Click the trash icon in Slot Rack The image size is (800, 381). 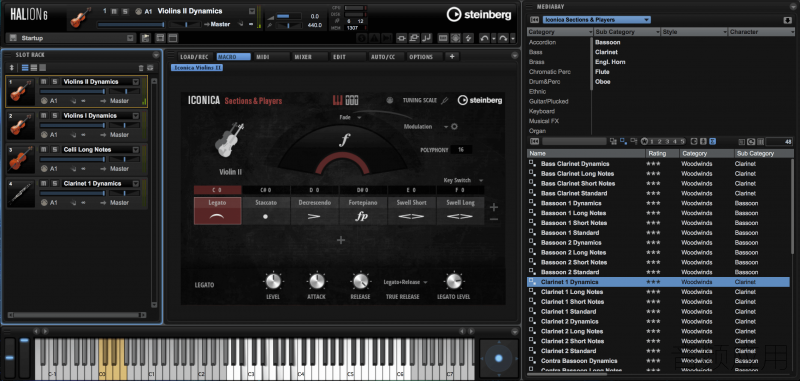click(141, 68)
